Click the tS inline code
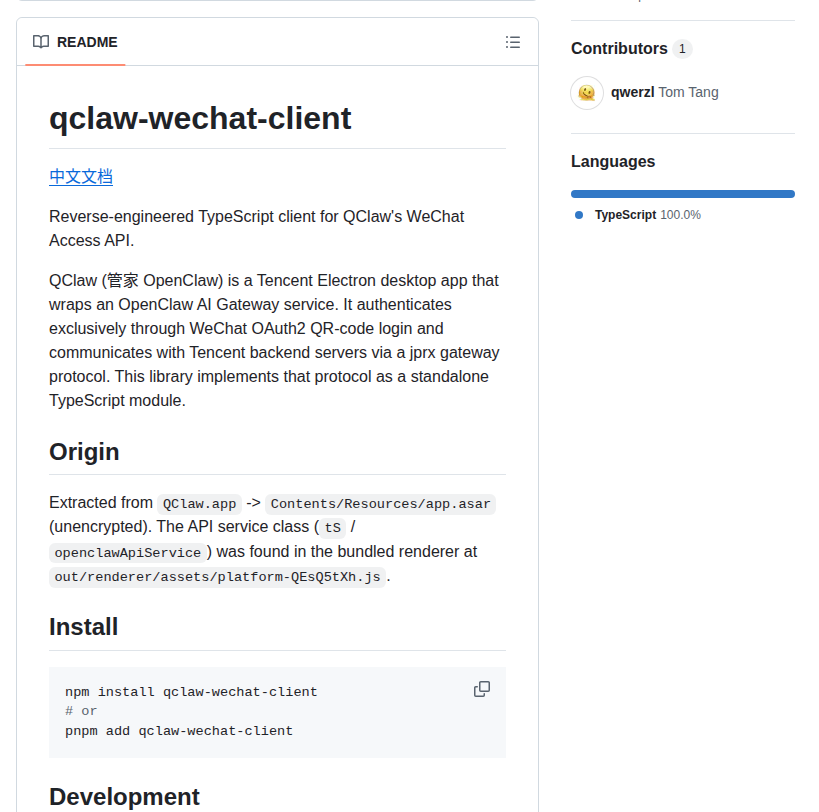 (333, 527)
